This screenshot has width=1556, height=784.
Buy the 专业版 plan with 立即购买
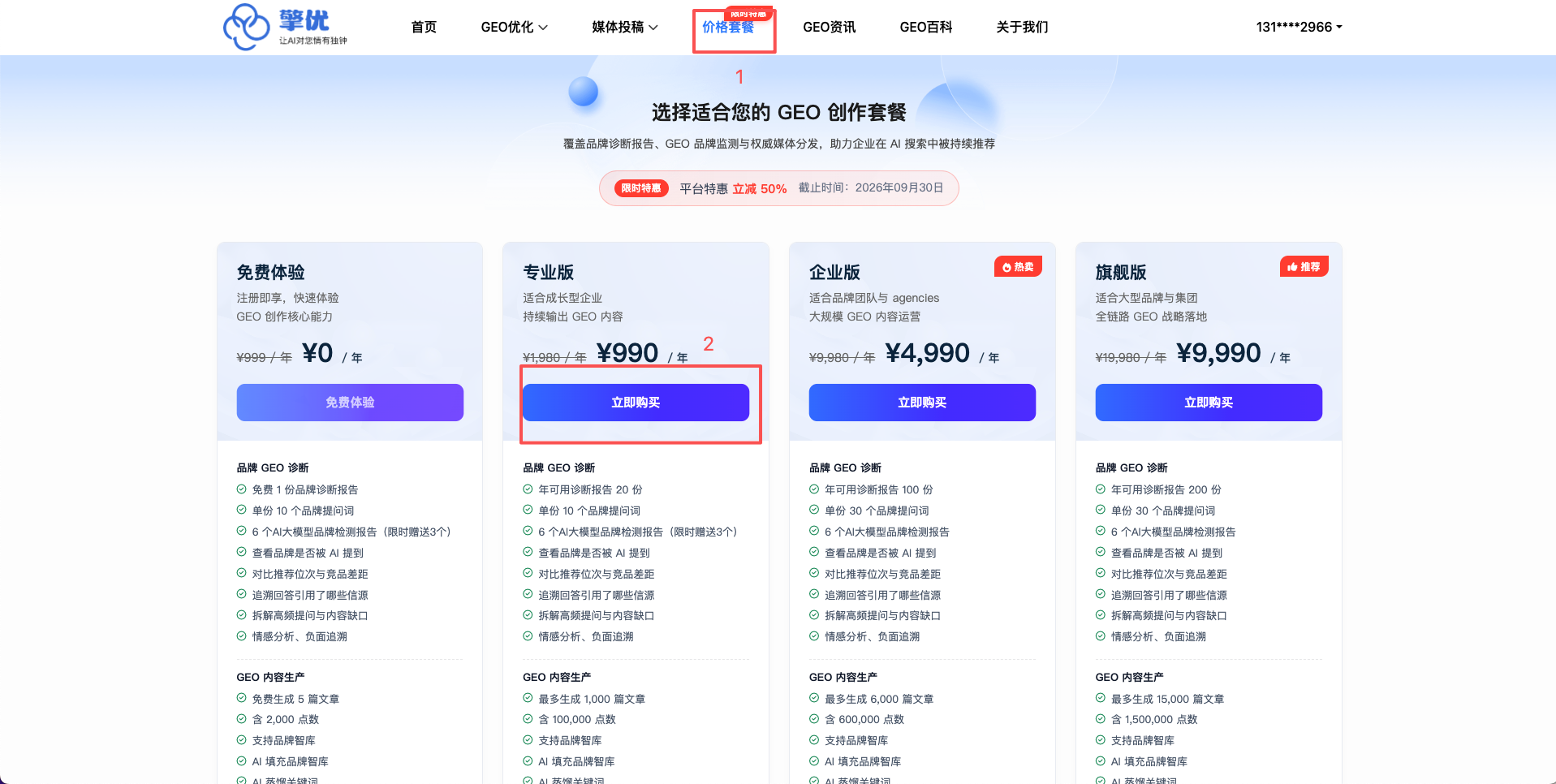636,403
